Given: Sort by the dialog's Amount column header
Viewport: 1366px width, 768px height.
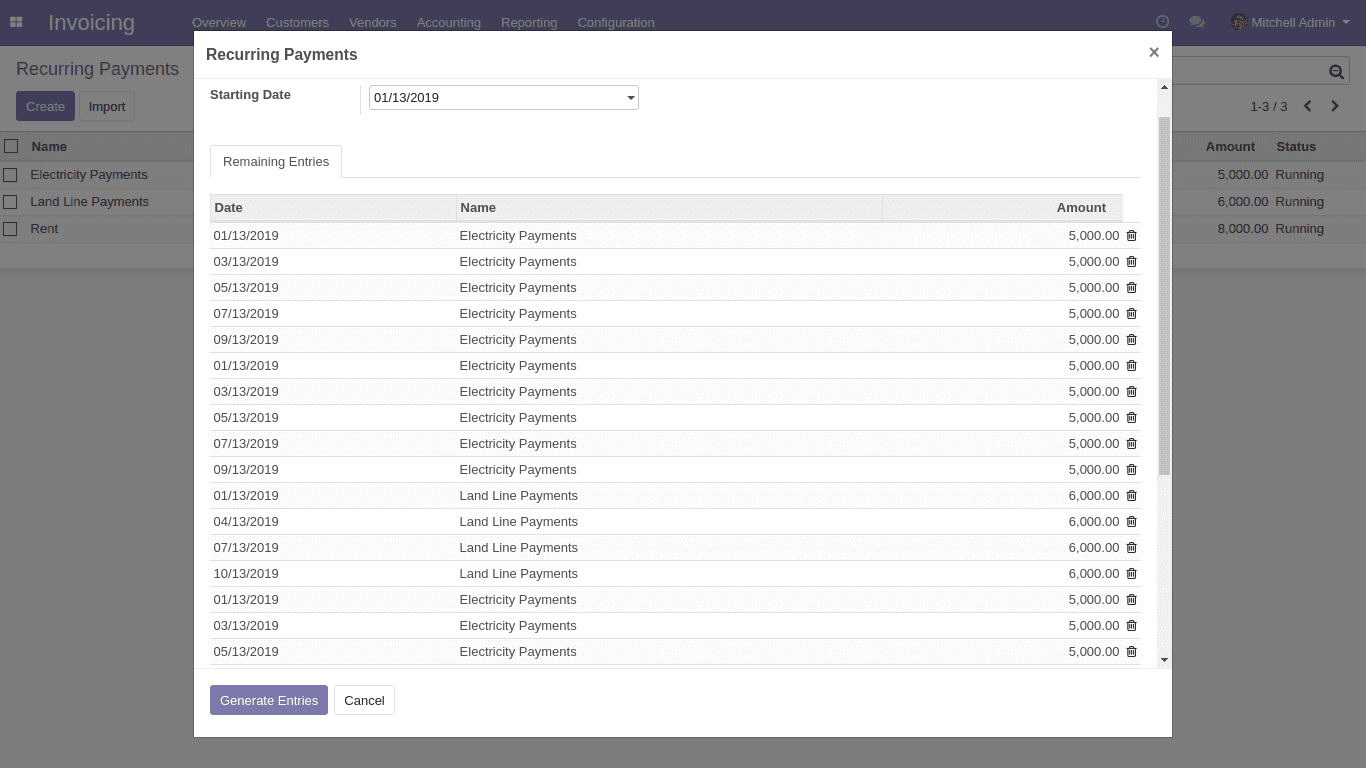Looking at the screenshot, I should 1002,208.
